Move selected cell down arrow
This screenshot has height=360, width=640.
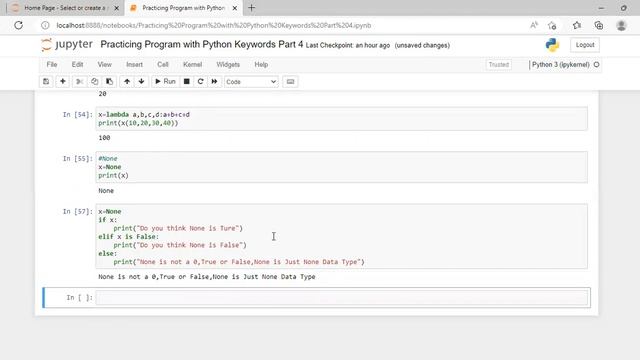tap(141, 82)
